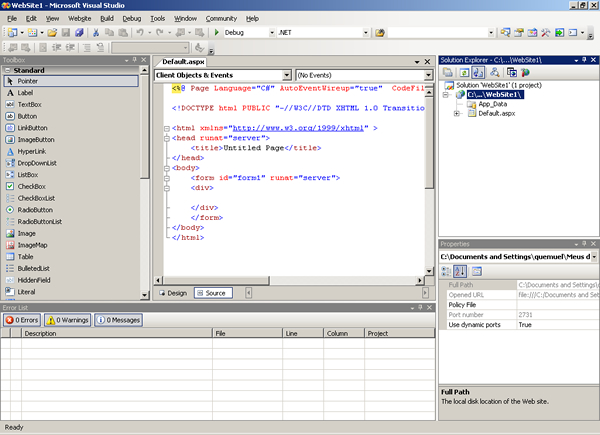Screen dimensions: 600x435
Task: Click Property Pages icon in Properties panel
Action: point(476,271)
